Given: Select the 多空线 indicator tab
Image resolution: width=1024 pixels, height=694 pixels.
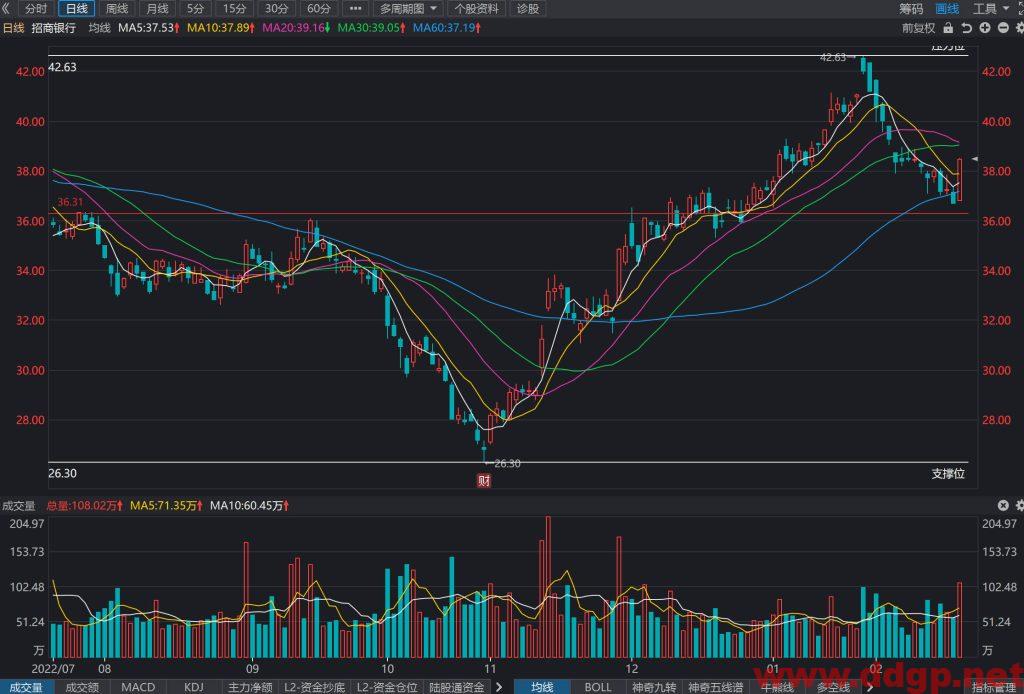Looking at the screenshot, I should (832, 687).
